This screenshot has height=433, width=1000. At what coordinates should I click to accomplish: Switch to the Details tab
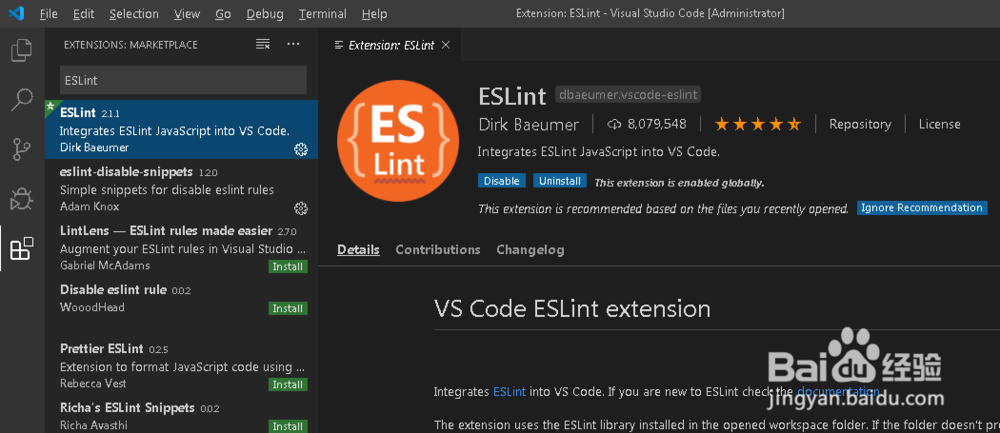(358, 249)
